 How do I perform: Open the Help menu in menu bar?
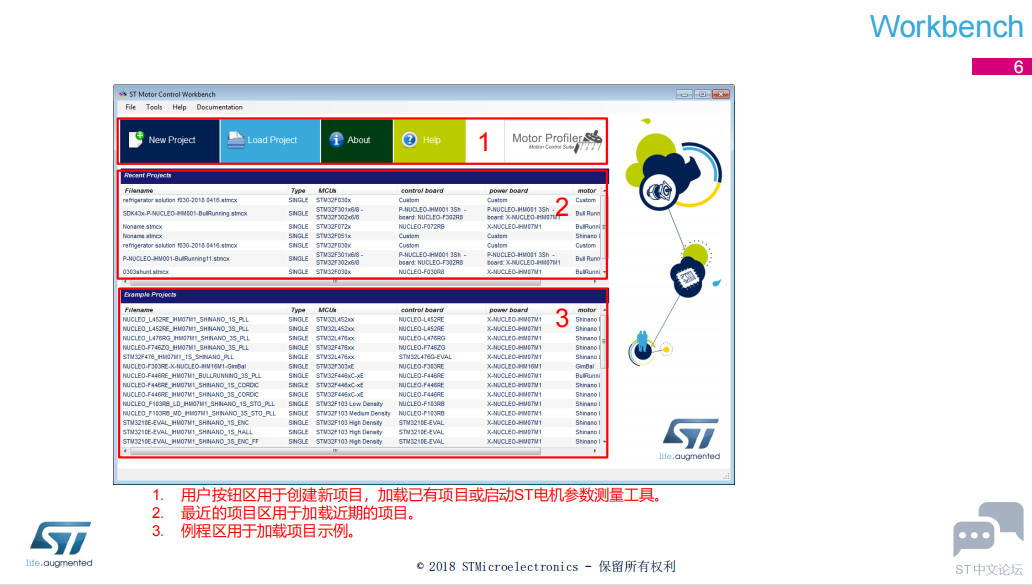(x=179, y=107)
